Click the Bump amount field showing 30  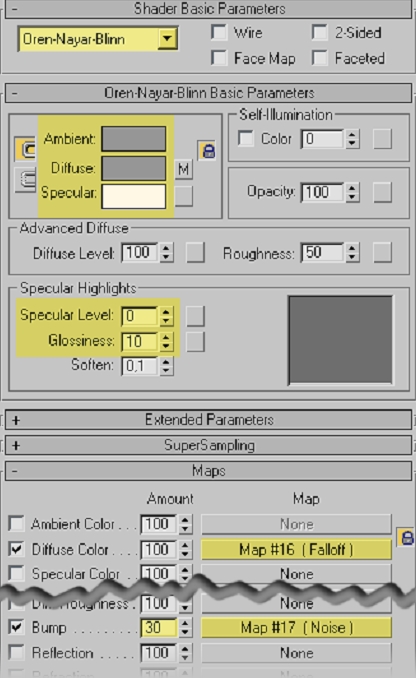[158, 627]
